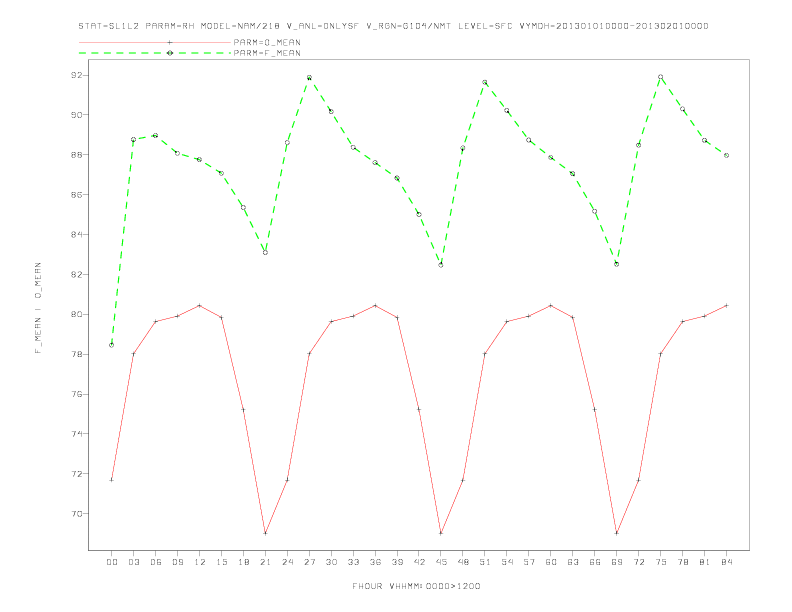Click the x-axis tick label 03
This screenshot has height=612, width=792.
click(x=133, y=562)
